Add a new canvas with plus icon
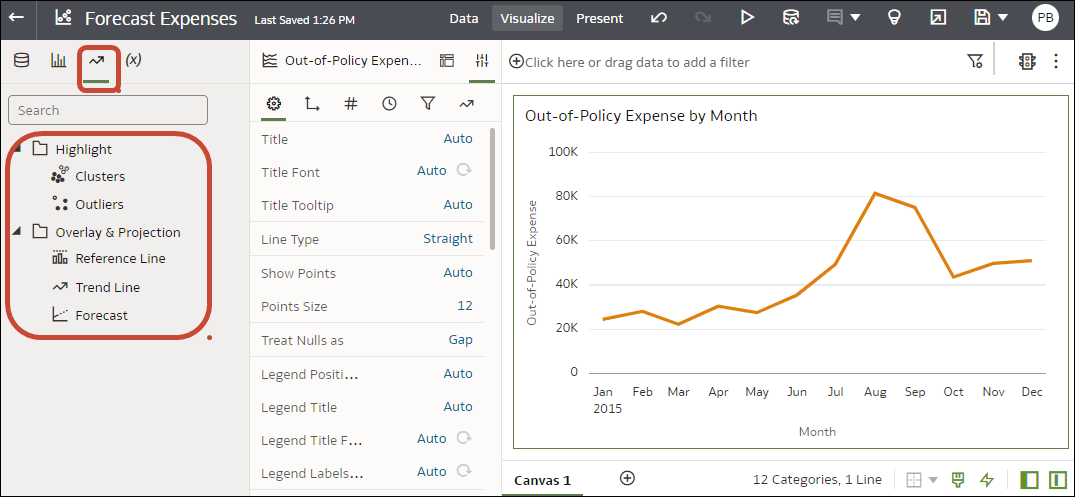This screenshot has width=1075, height=497. [627, 478]
